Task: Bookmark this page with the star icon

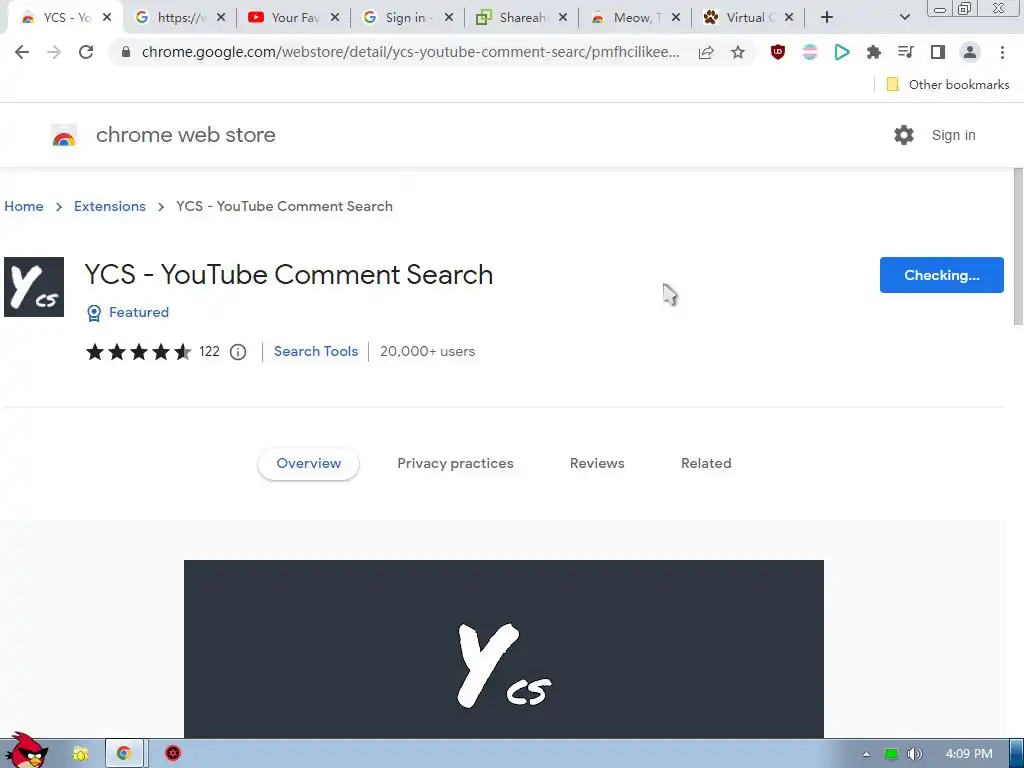Action: [738, 52]
